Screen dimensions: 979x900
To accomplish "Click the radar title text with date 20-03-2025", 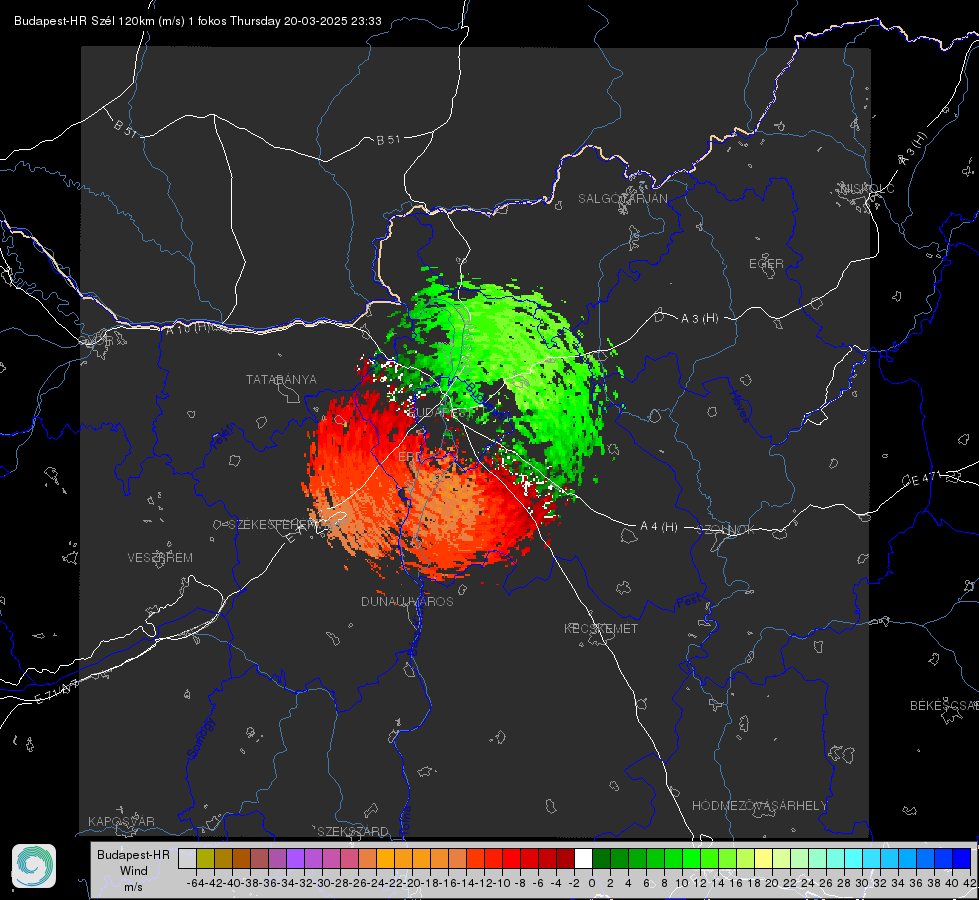I will coord(197,21).
